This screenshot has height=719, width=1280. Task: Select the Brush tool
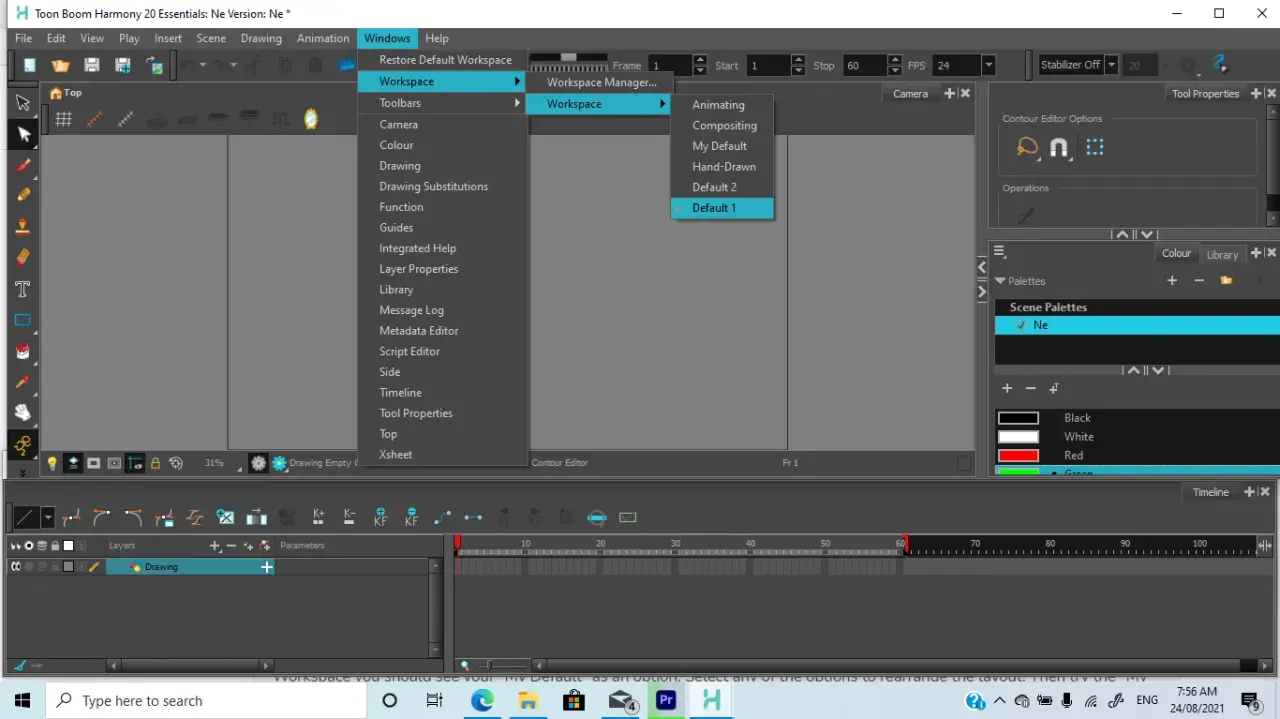[23, 165]
